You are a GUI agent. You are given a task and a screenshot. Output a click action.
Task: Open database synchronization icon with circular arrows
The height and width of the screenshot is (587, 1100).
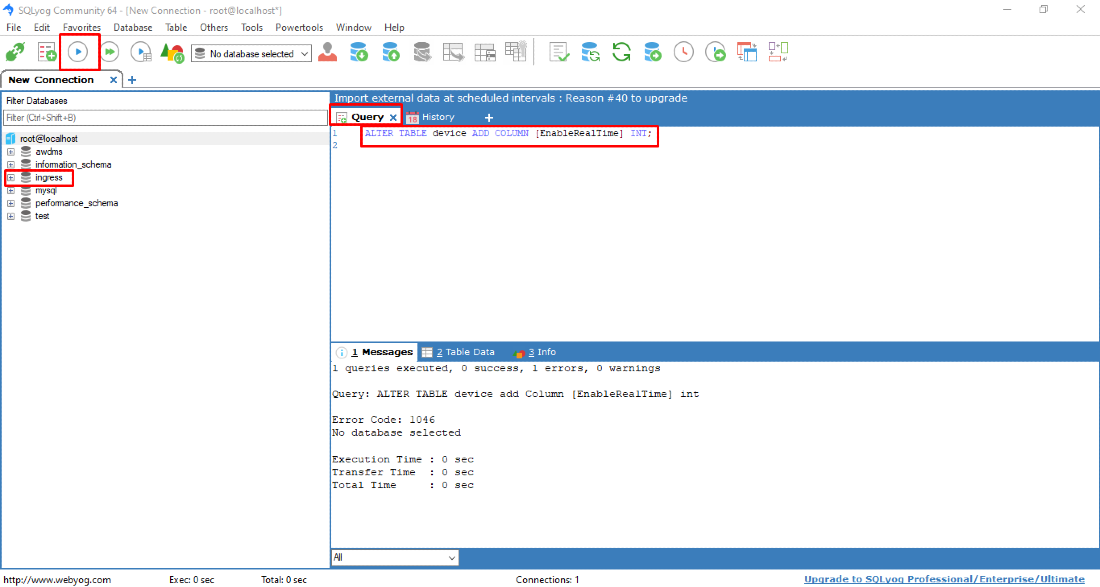(x=590, y=52)
